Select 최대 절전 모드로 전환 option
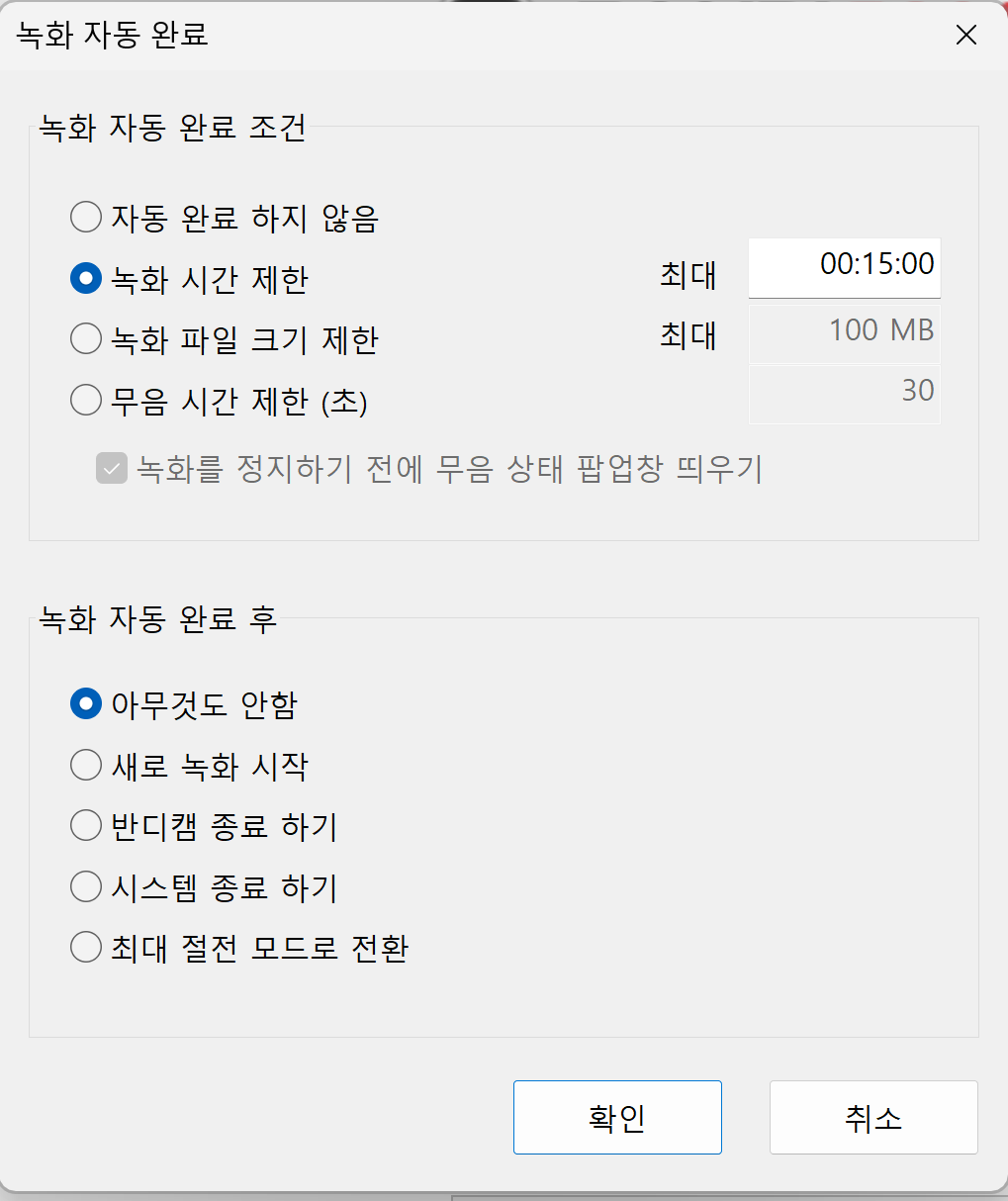 click(86, 947)
